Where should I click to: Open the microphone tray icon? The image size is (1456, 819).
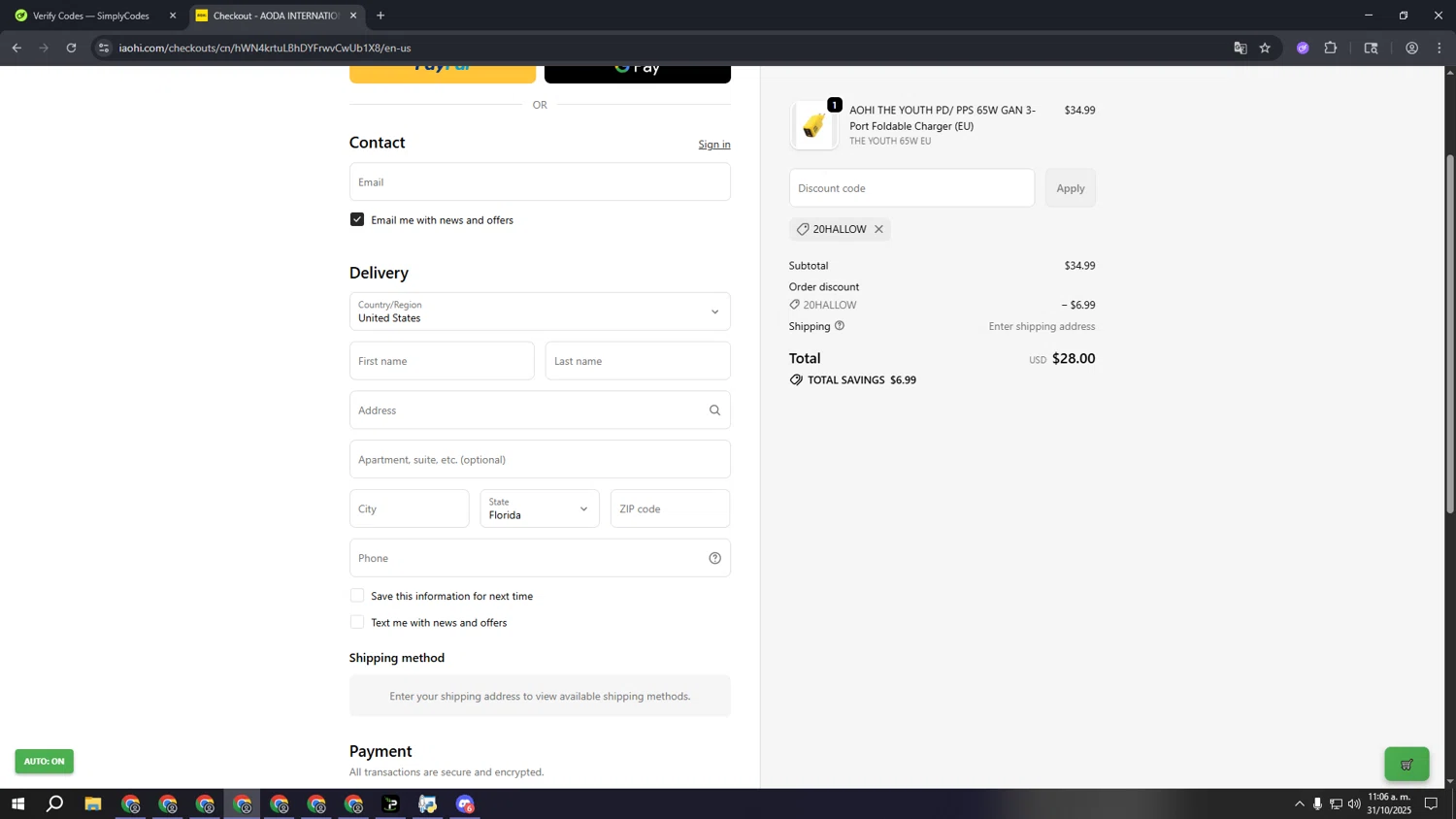pos(1317,804)
